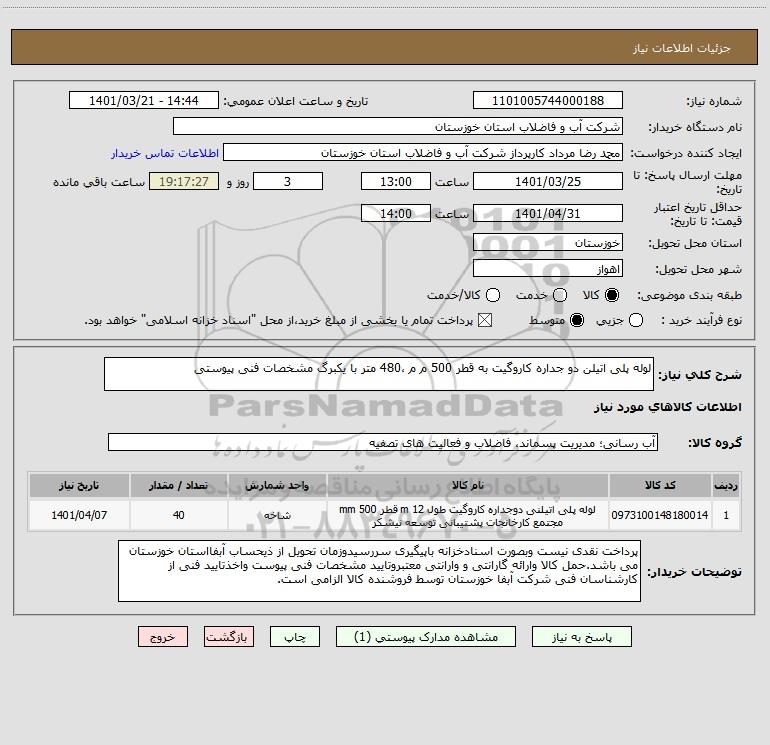Image resolution: width=770 pixels, height=745 pixels.
Task: Open مشاهده مدارک پیوستی (1) button
Action: pos(426,637)
